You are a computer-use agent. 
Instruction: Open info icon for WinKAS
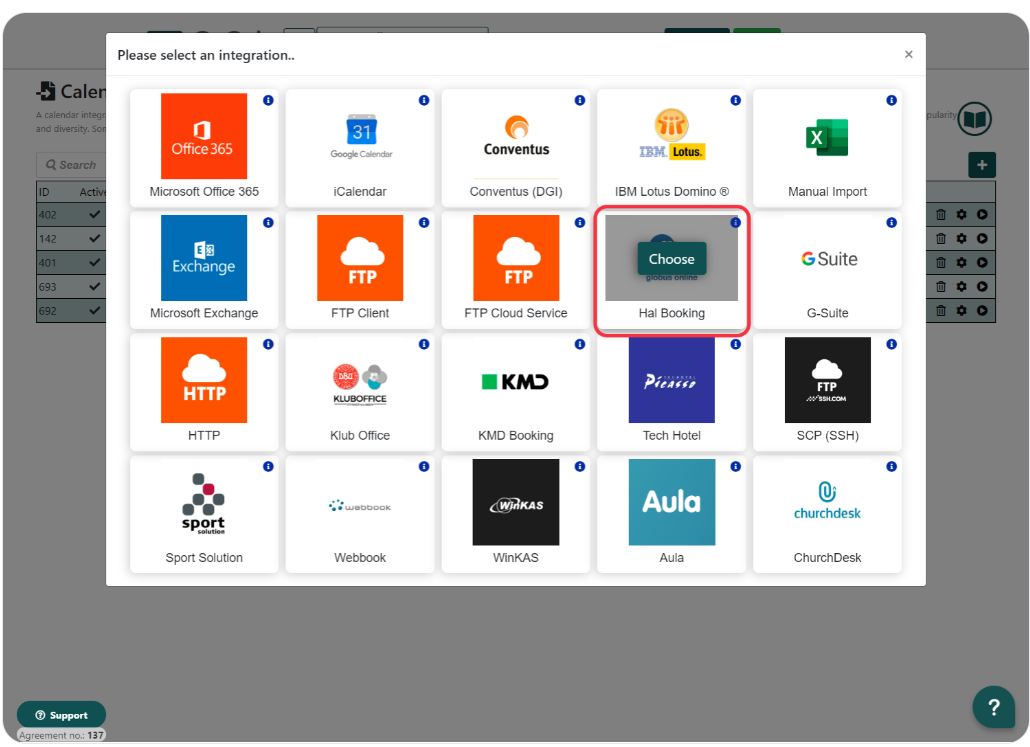click(579, 466)
